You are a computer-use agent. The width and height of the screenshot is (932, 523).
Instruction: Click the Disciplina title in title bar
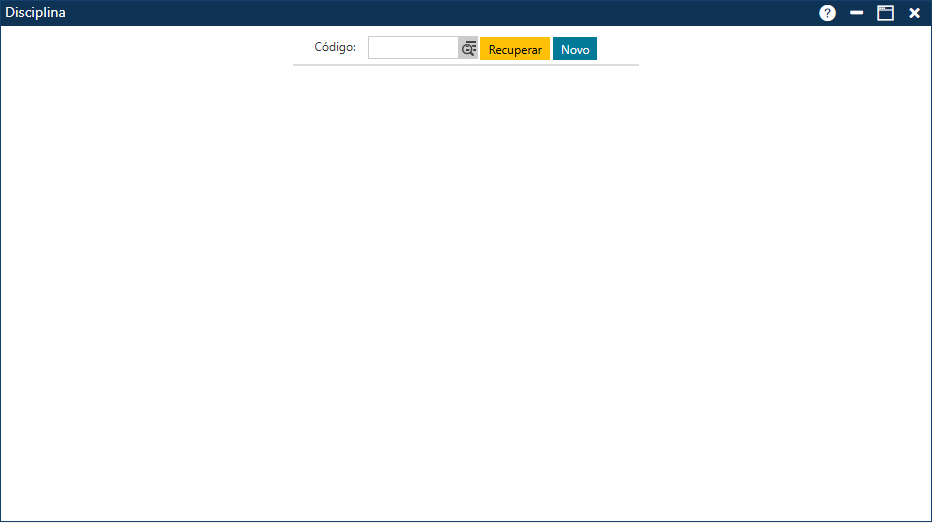point(36,13)
